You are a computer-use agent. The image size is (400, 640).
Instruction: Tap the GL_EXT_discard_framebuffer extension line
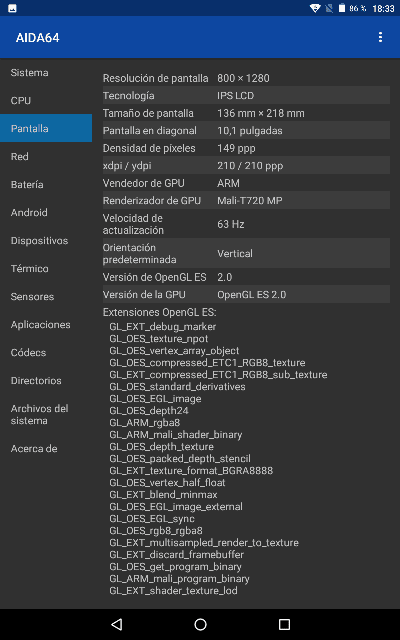[x=177, y=555]
